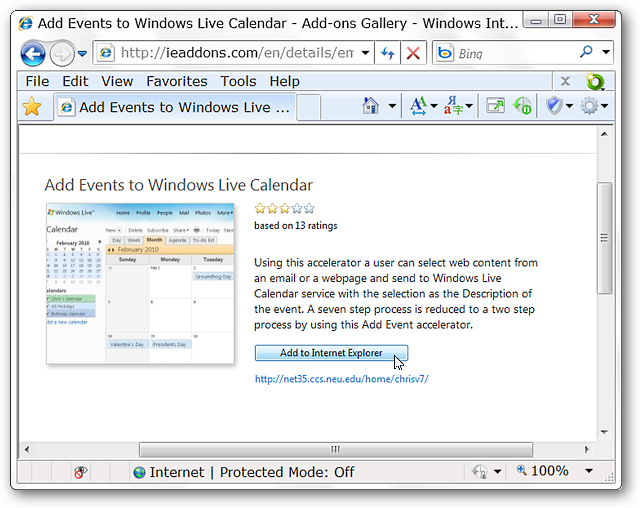Rate five stars using fifth star

click(x=309, y=209)
